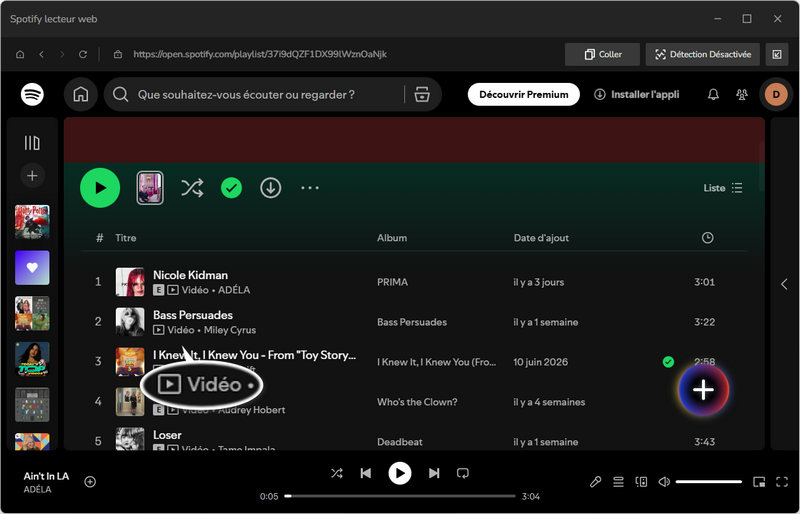
Task: Open Miley Cyrus artist link
Action: 230,330
